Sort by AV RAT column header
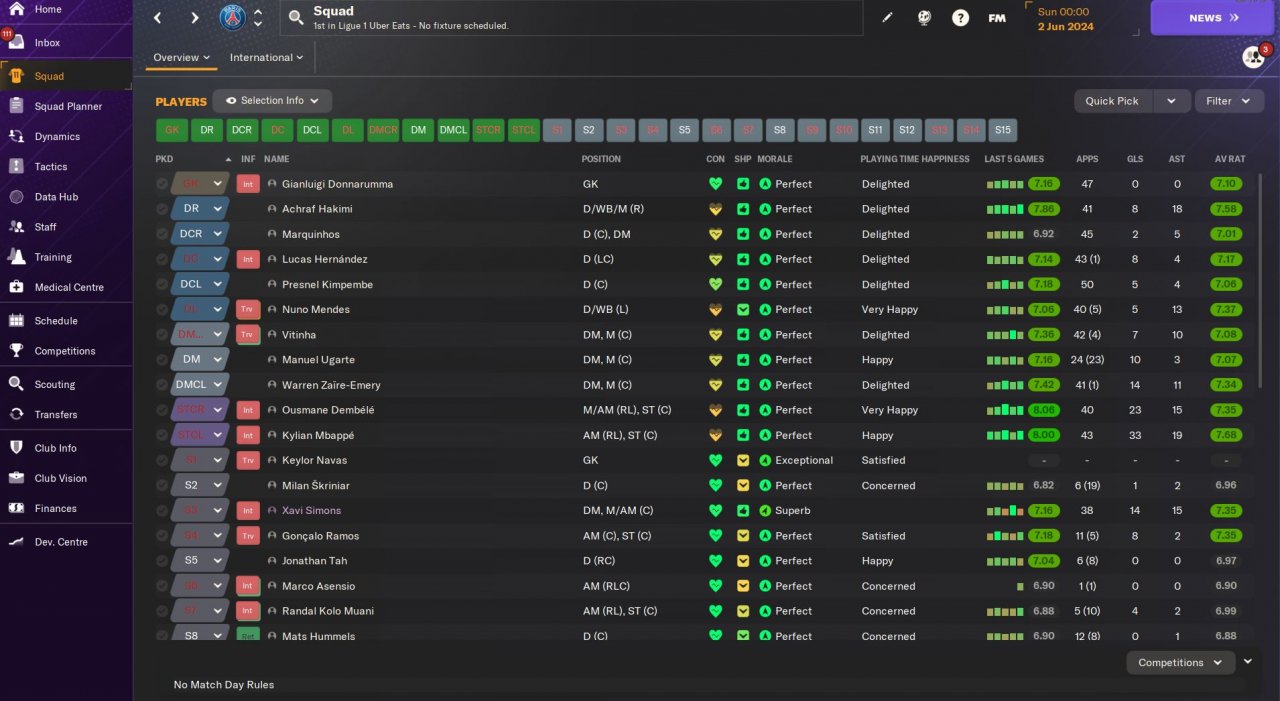Image resolution: width=1280 pixels, height=701 pixels. 1229,159
